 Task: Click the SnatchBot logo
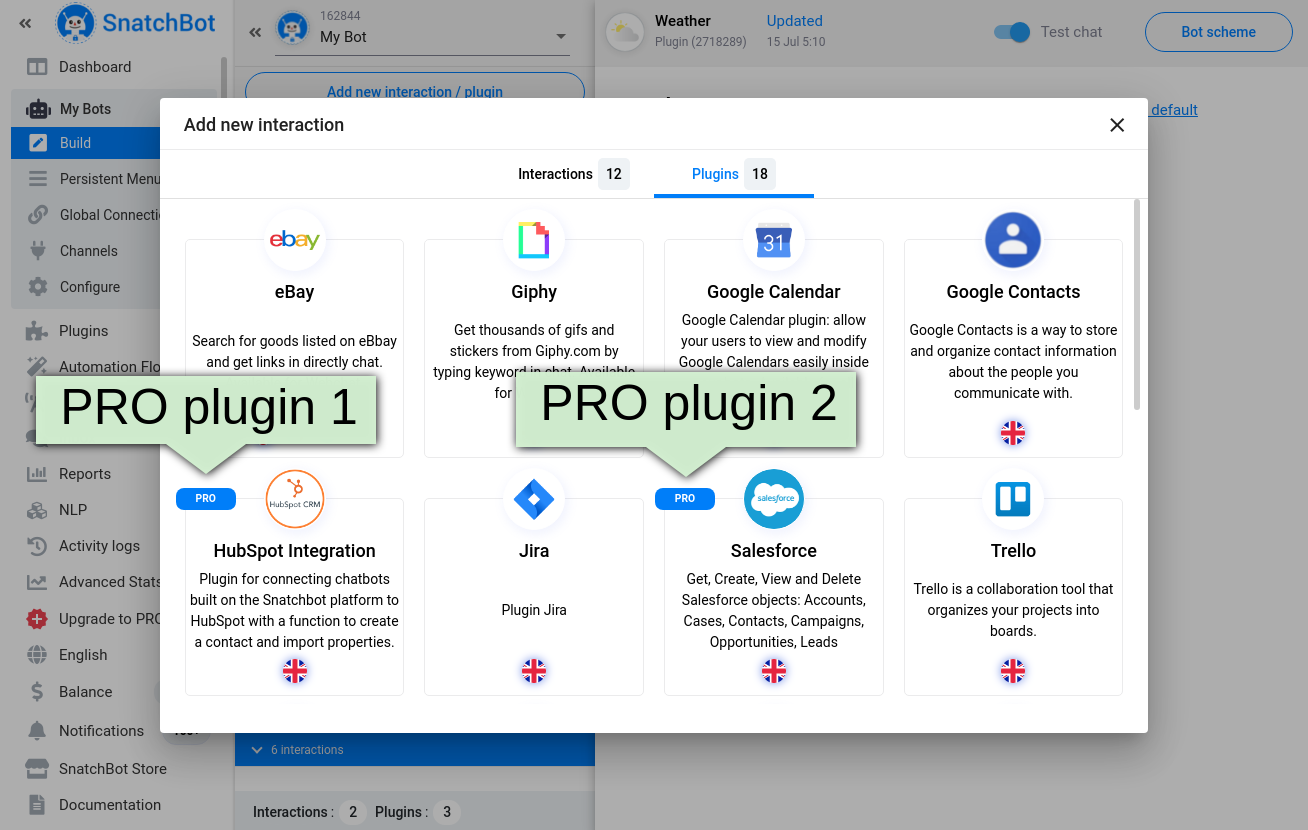136,23
